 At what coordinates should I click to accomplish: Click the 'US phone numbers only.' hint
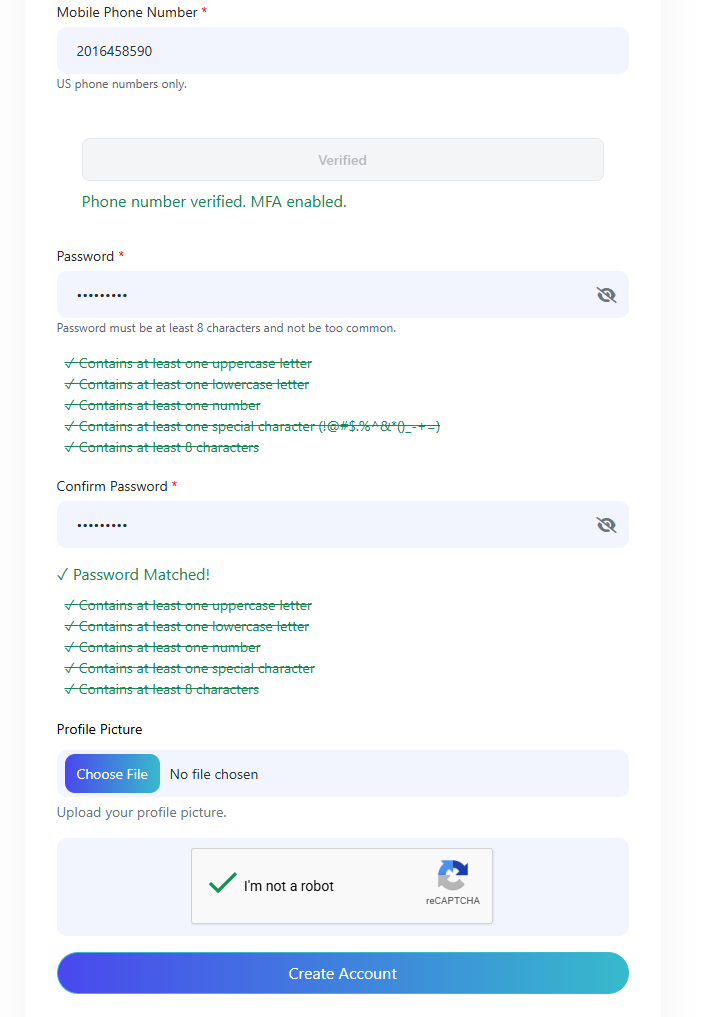(x=122, y=84)
